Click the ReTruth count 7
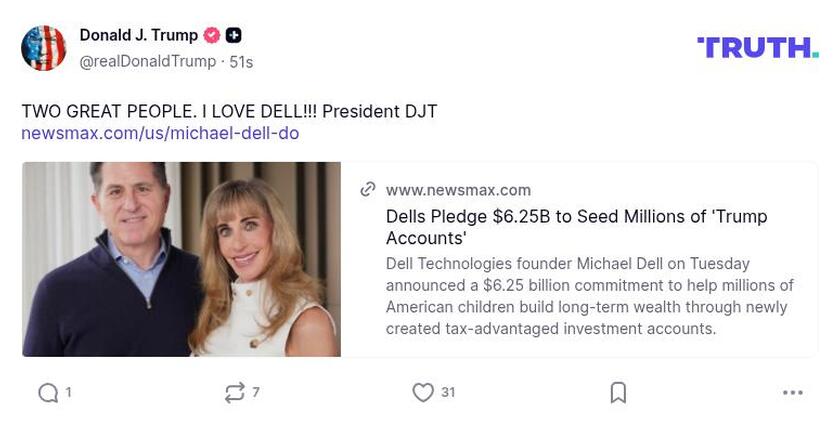 (256, 393)
